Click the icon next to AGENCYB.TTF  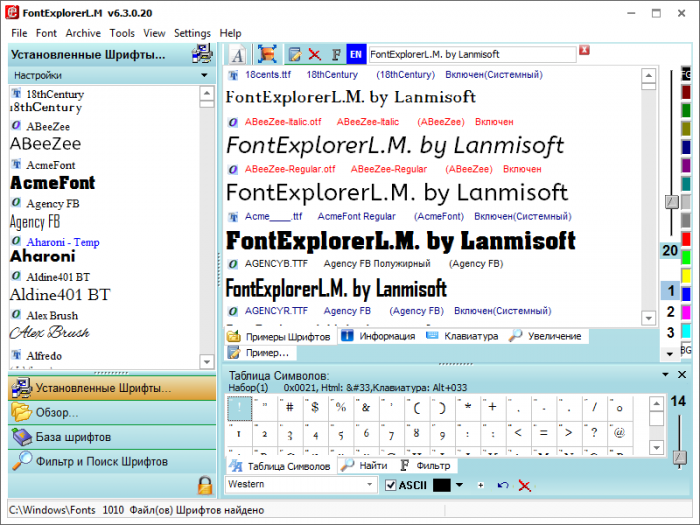pyautogui.click(x=233, y=264)
